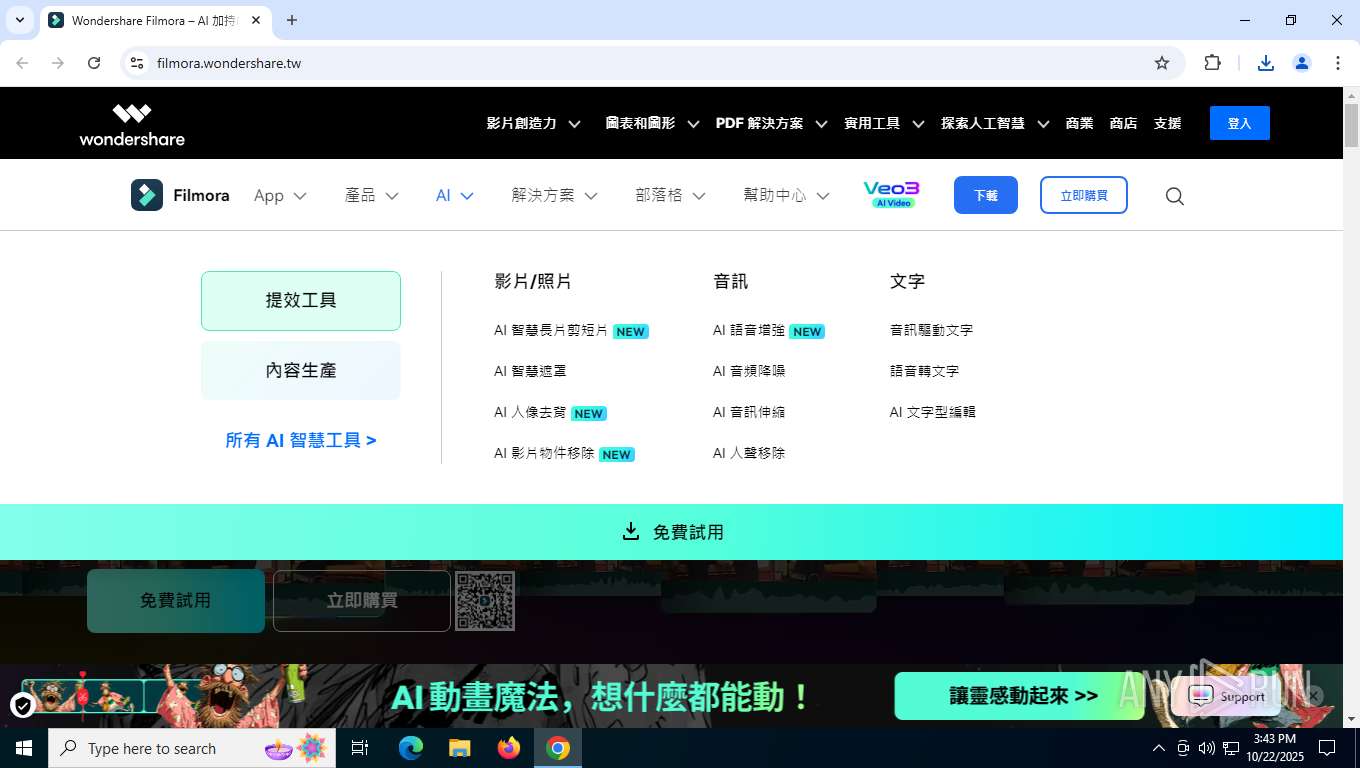Expand the 解決方案 dropdown
This screenshot has height=768, width=1360.
(554, 196)
